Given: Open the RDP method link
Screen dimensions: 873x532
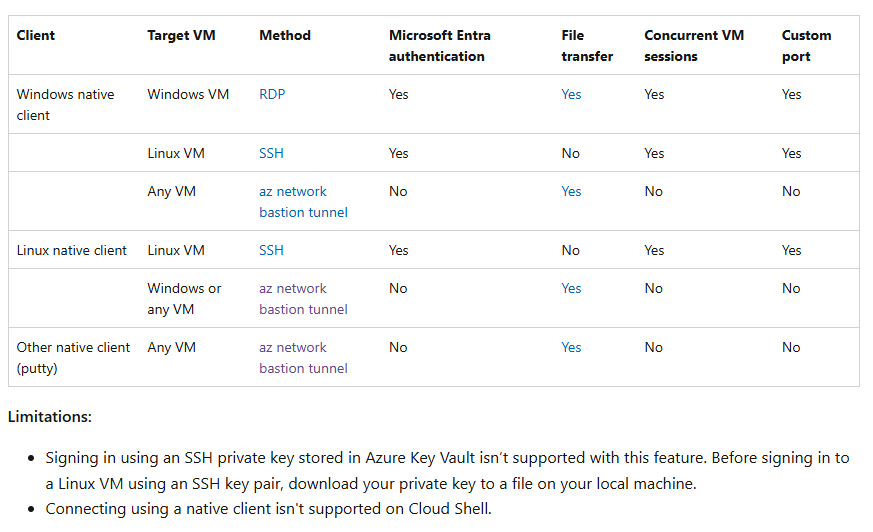Looking at the screenshot, I should (x=272, y=94).
